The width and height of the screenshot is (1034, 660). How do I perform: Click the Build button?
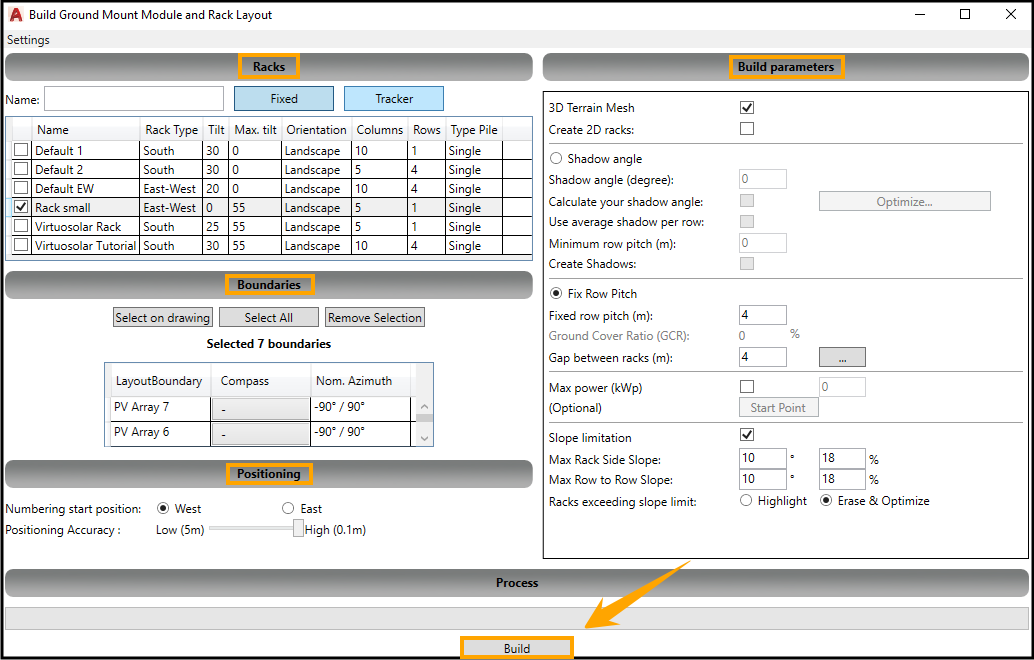coord(516,648)
